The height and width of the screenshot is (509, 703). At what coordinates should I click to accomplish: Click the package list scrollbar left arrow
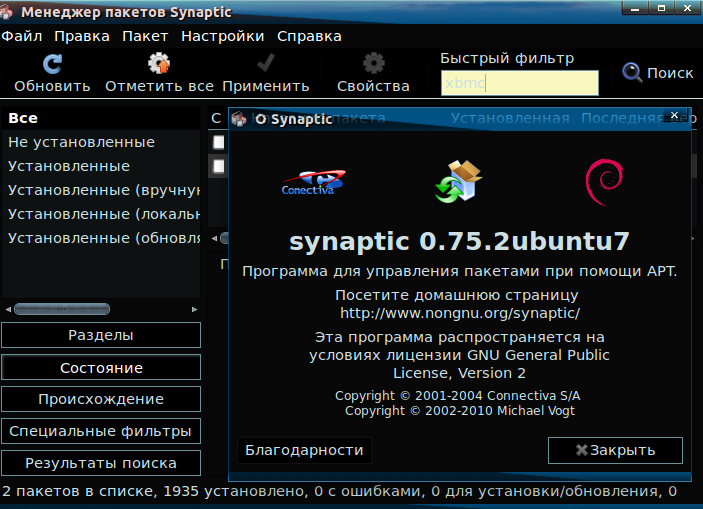[214, 239]
